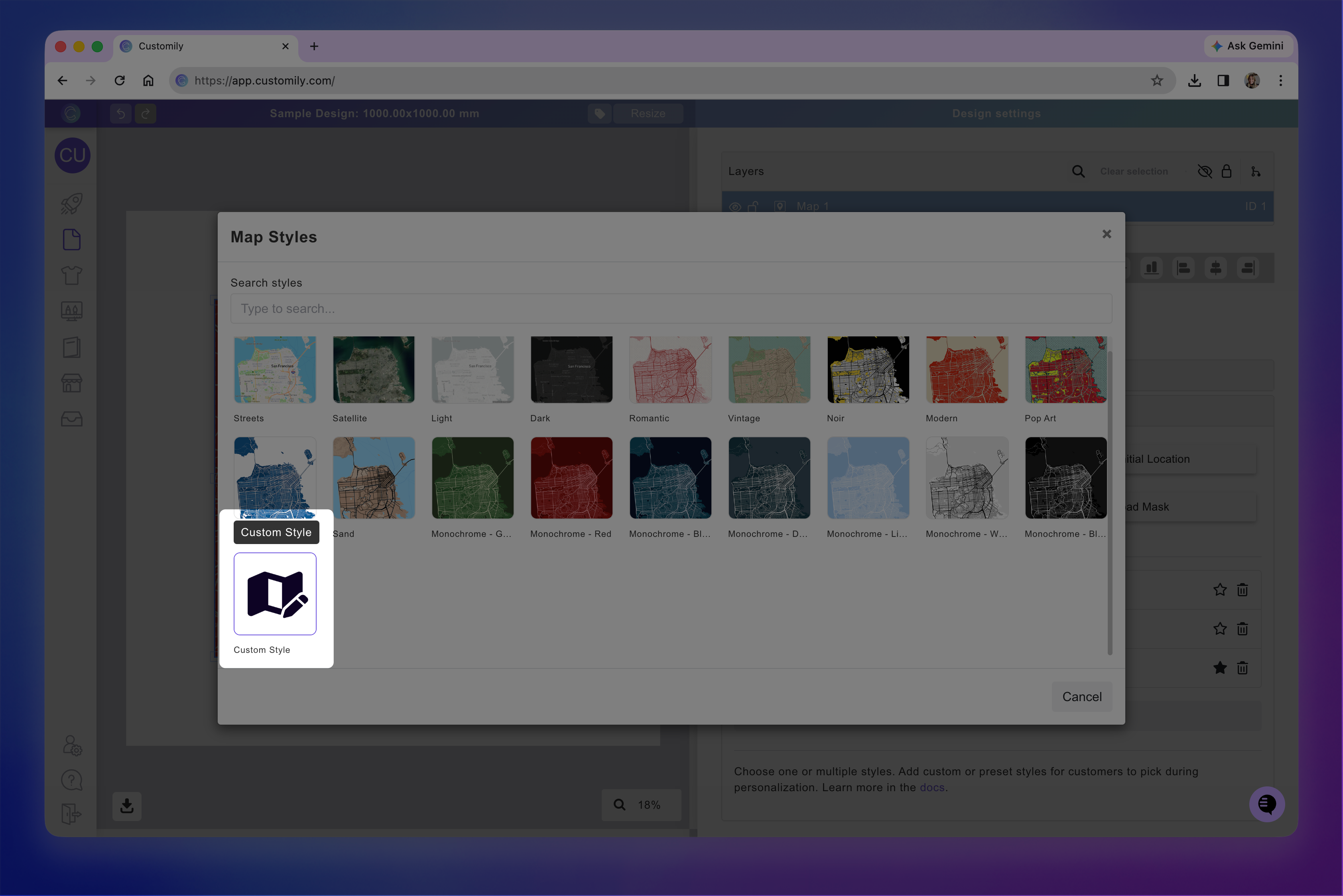Open the Custom Style map editor tile
The height and width of the screenshot is (896, 1343).
(275, 594)
